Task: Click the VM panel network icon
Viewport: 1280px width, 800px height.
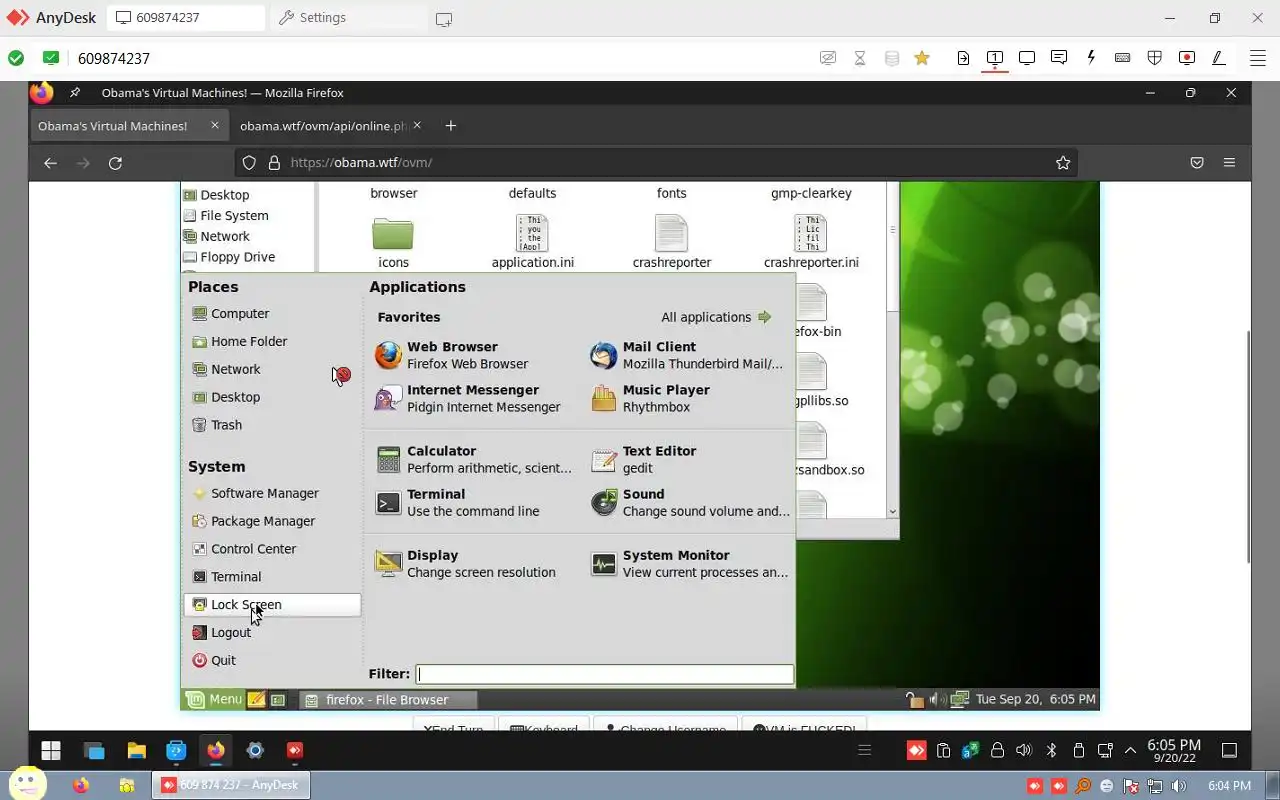Action: point(960,699)
